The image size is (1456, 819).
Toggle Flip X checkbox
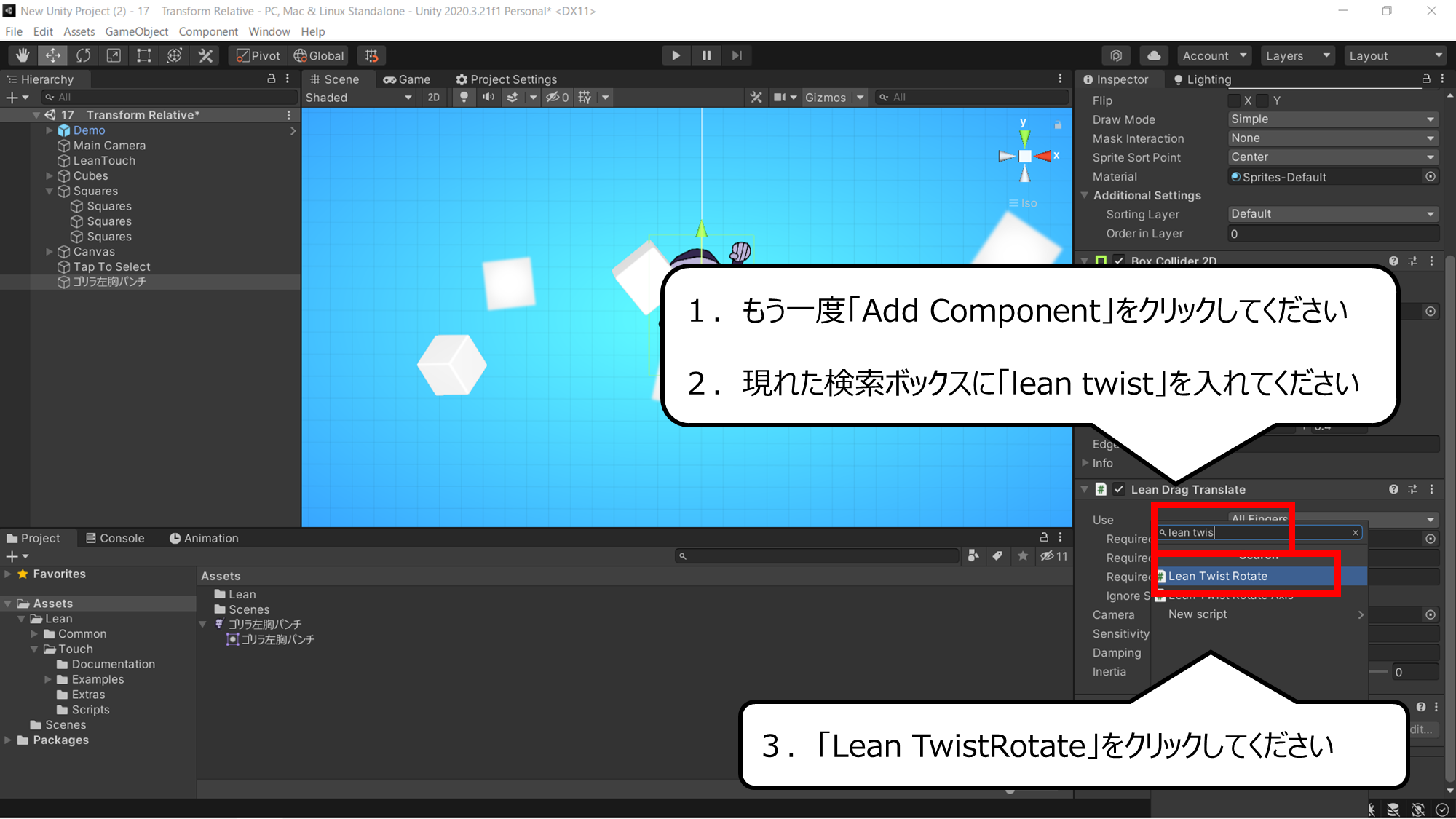pyautogui.click(x=1235, y=100)
